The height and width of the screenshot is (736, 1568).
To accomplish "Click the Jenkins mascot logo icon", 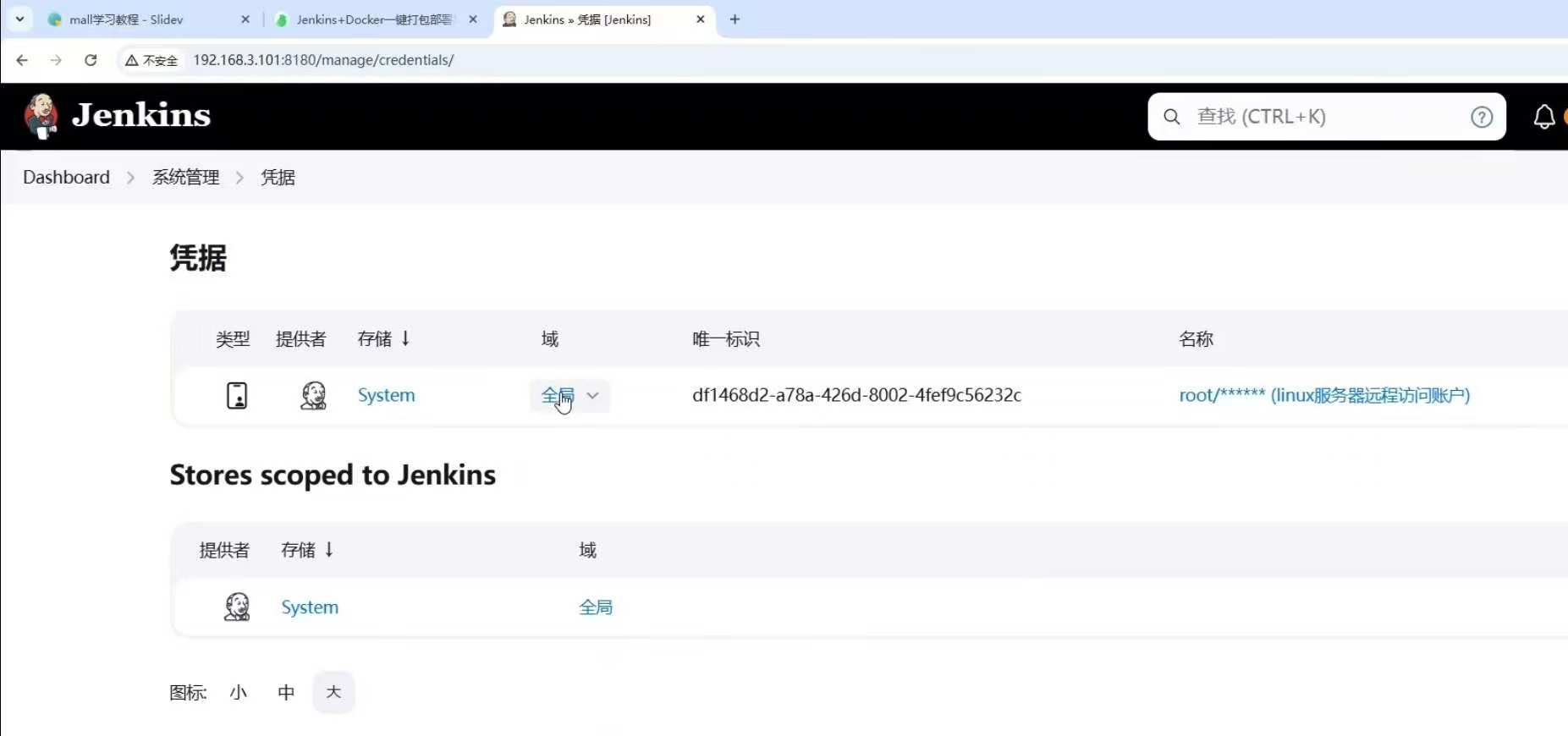I will coord(41,116).
